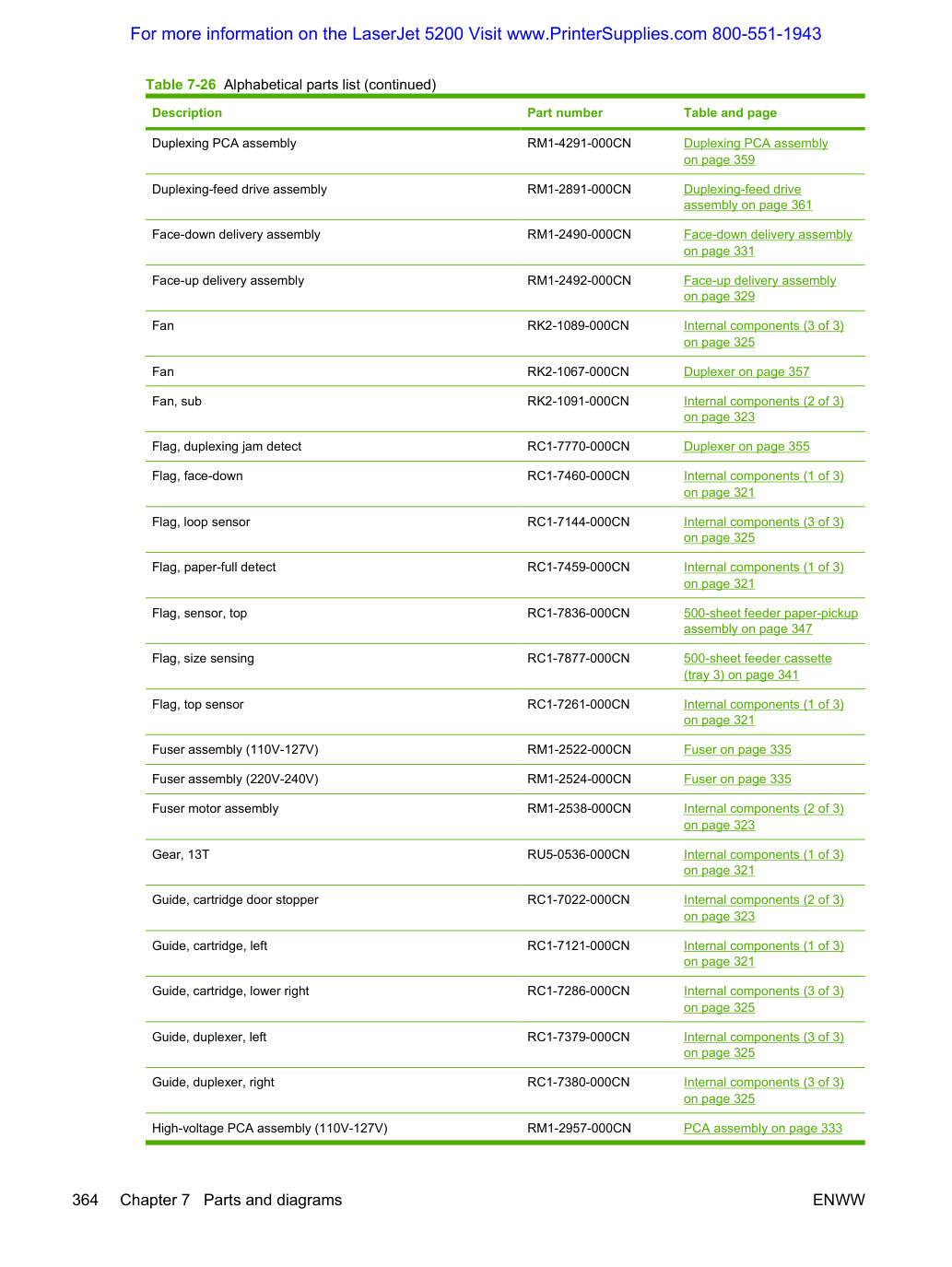Viewport: 952px width, 1267px height.
Task: Open 500-sheet feeder paper-pickup assembly page 347 link
Action: pyautogui.click(x=770, y=621)
